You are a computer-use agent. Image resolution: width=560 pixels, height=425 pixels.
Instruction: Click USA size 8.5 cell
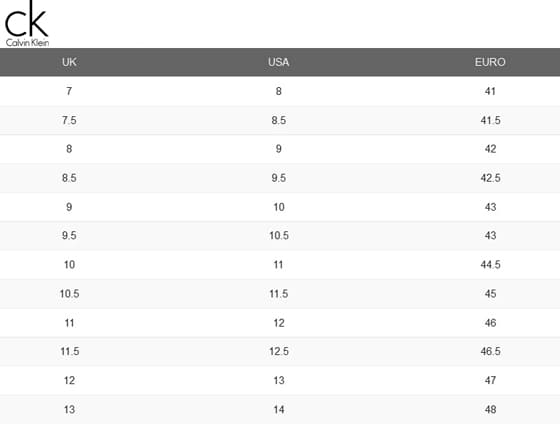click(279, 120)
